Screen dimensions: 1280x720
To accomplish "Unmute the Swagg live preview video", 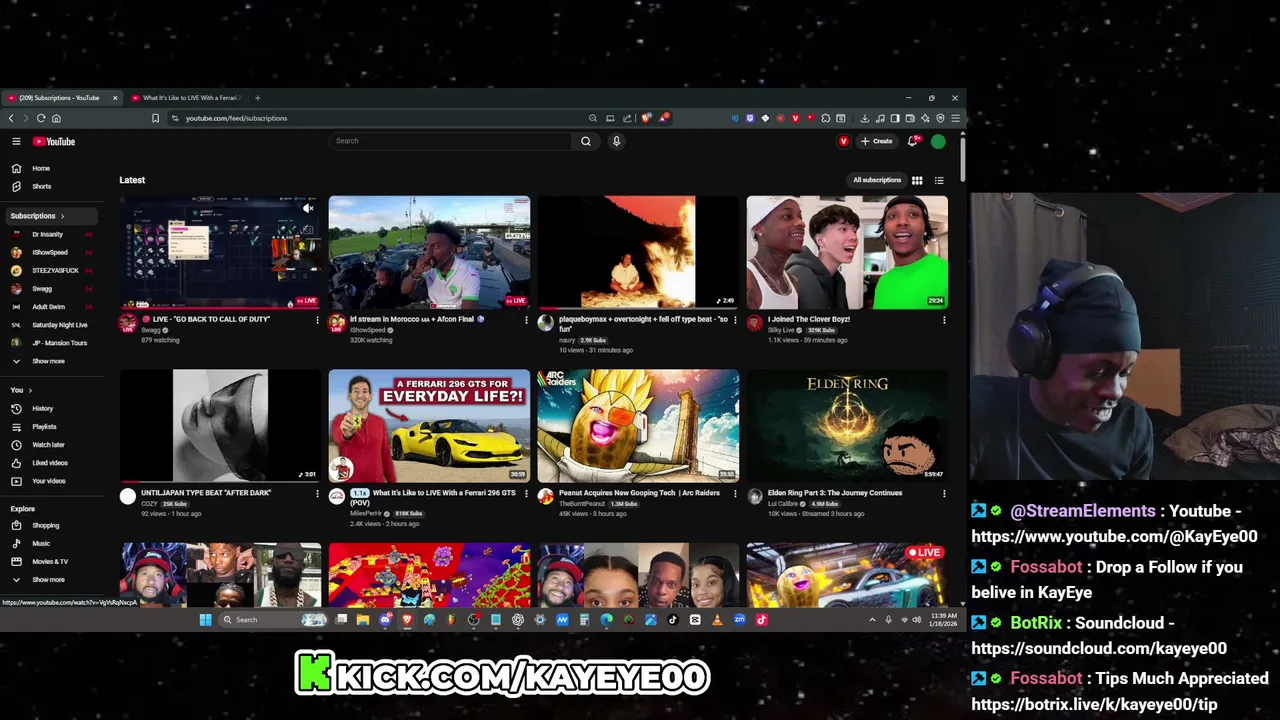I will point(308,208).
